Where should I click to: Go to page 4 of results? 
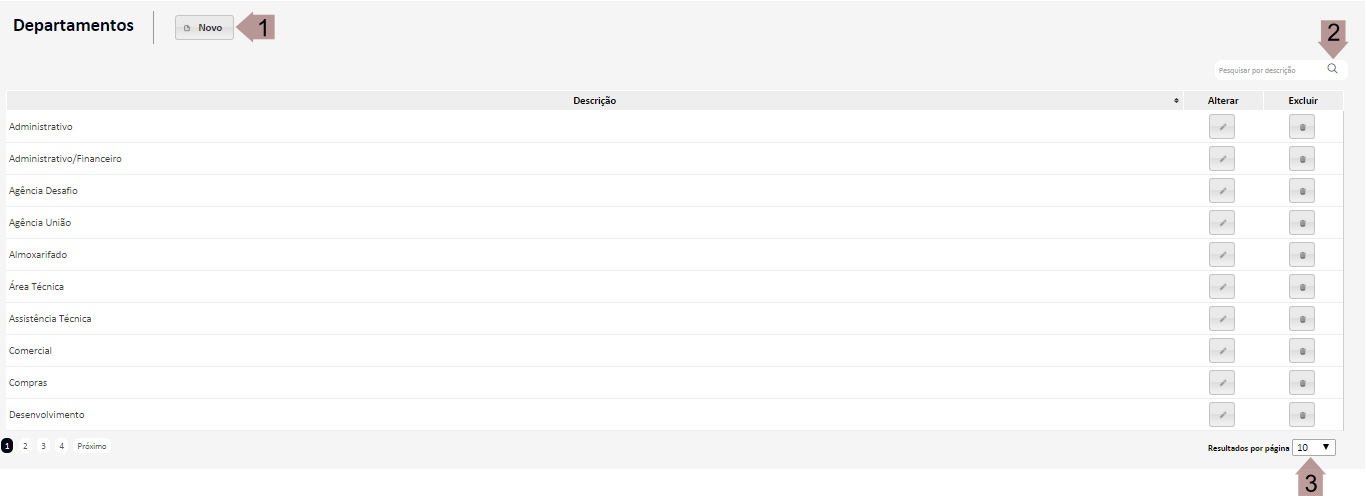click(x=61, y=446)
